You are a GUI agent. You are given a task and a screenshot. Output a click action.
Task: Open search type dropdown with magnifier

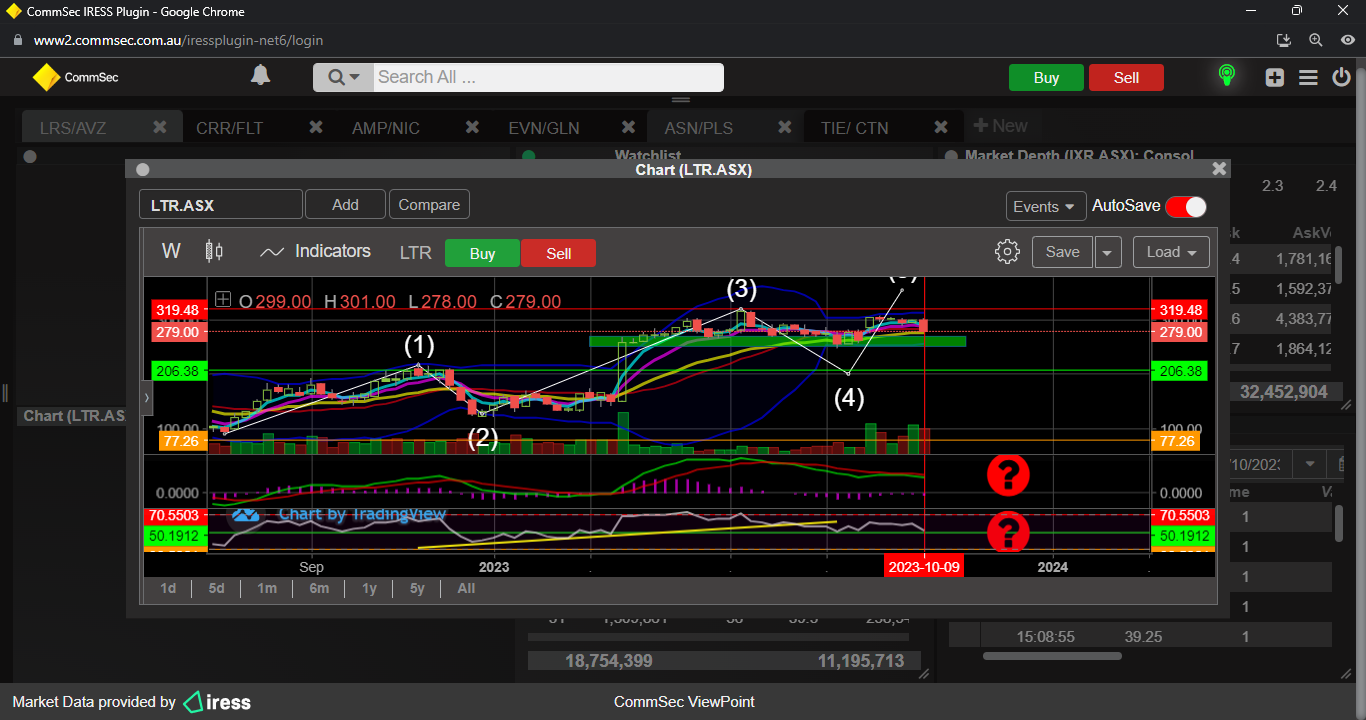point(343,77)
